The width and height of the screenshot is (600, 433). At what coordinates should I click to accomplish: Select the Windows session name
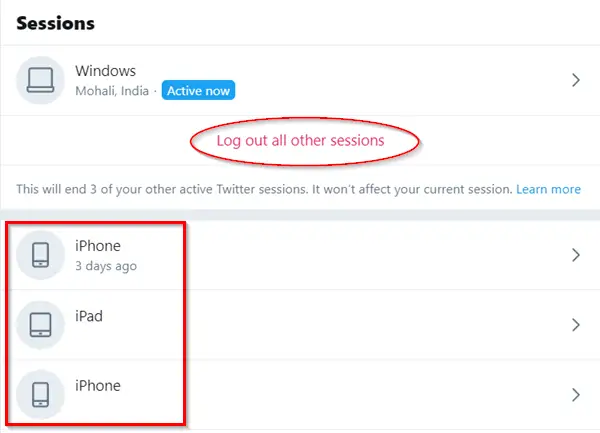[x=105, y=71]
